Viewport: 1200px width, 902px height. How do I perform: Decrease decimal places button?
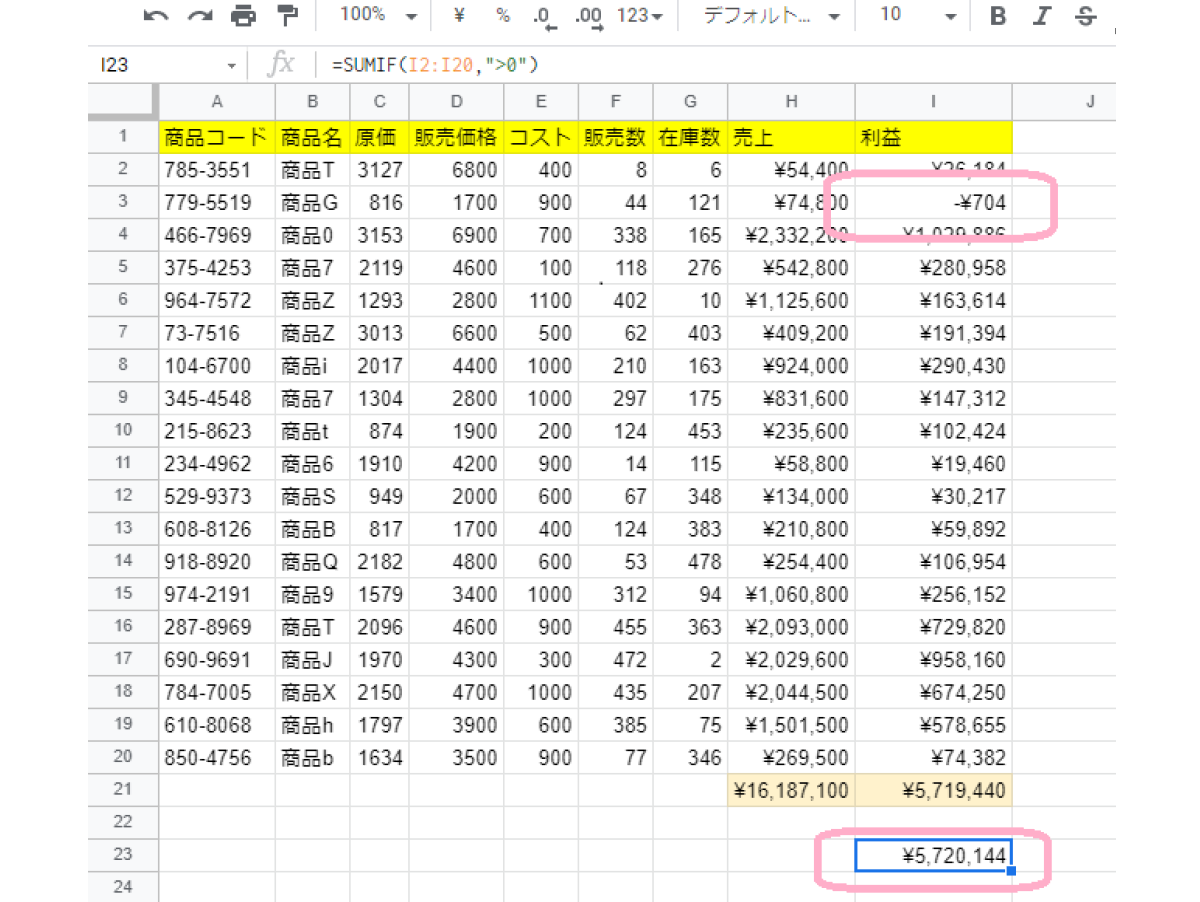point(545,17)
